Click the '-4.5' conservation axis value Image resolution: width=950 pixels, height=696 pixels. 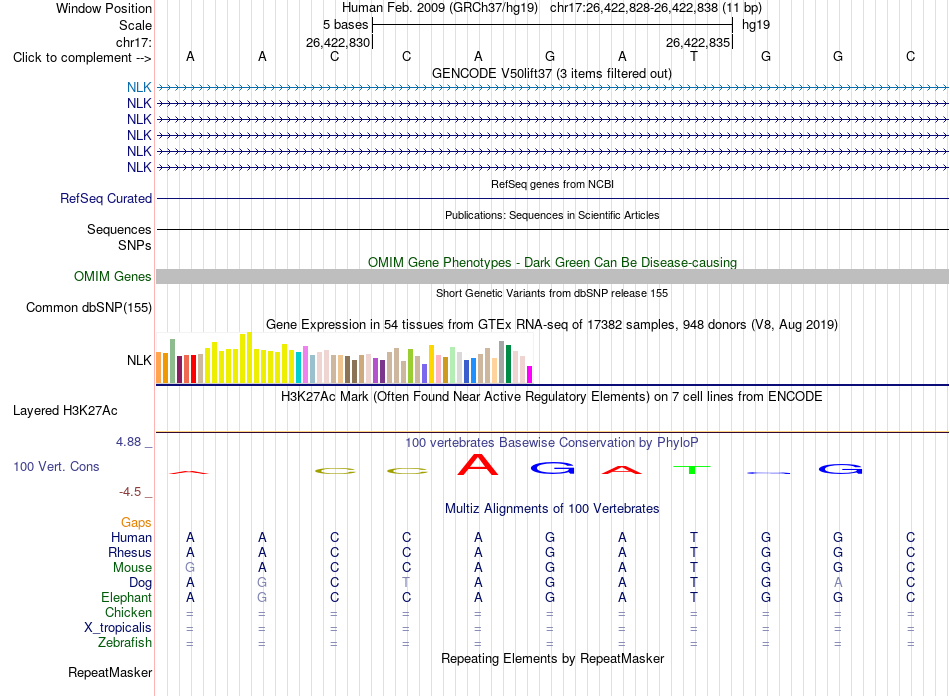[x=130, y=491]
